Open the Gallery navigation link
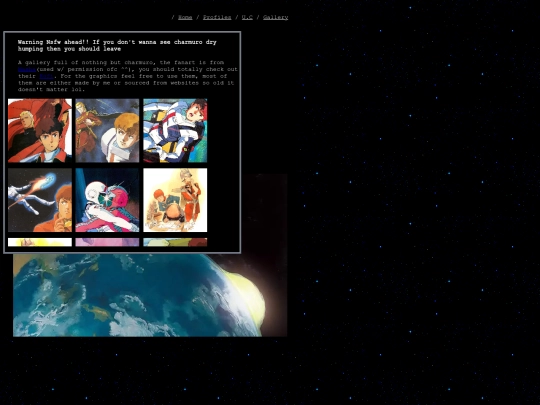This screenshot has height=405, width=540. pos(276,17)
